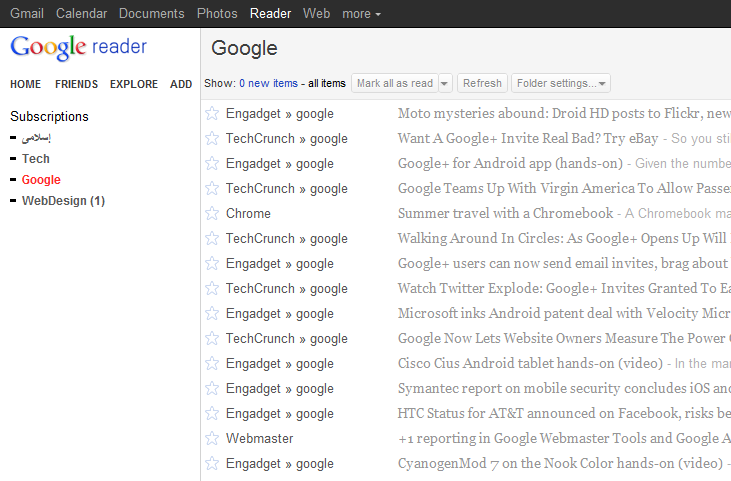Click the Google folder title heading
731x481 pixels.
244,48
